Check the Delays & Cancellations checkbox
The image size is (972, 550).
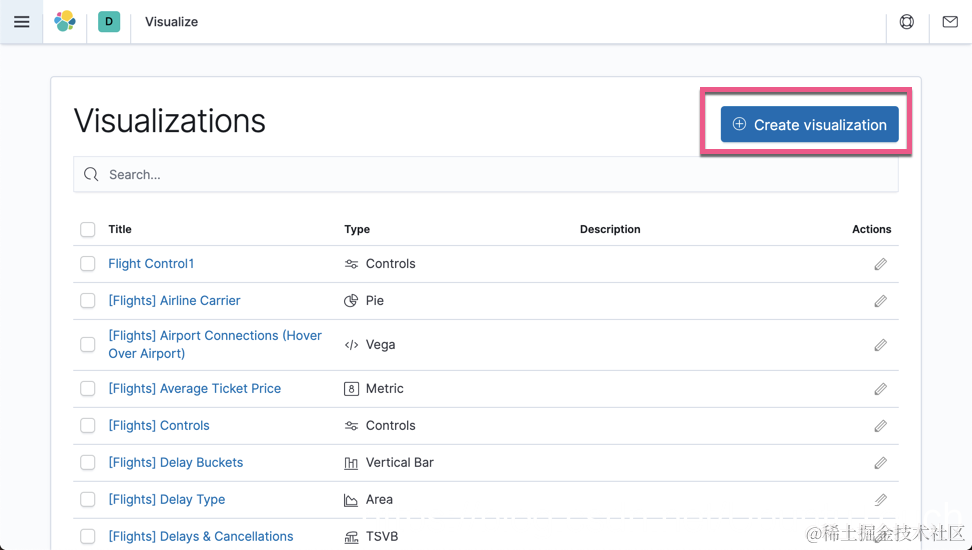tap(87, 536)
